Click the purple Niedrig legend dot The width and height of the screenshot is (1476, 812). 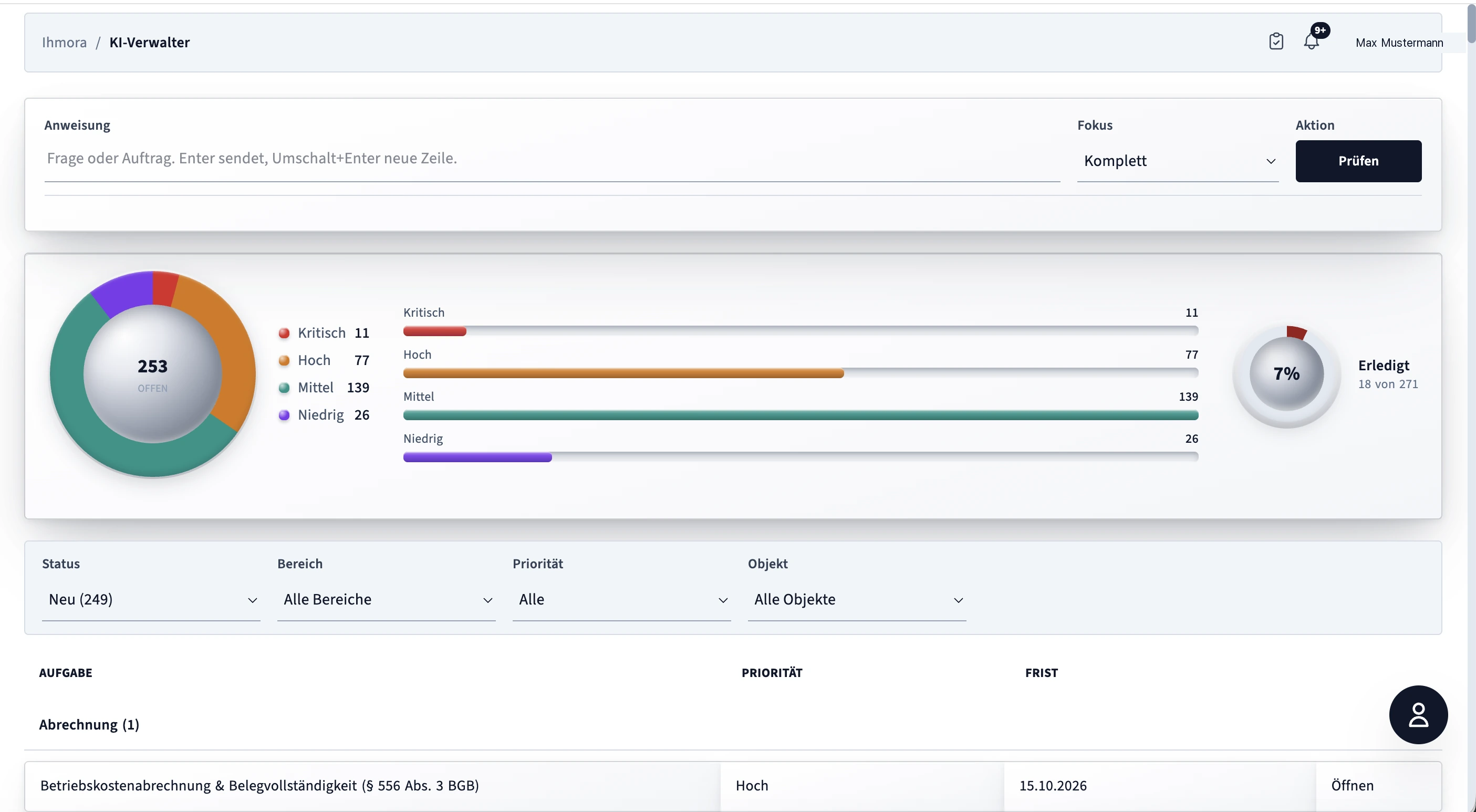click(284, 415)
